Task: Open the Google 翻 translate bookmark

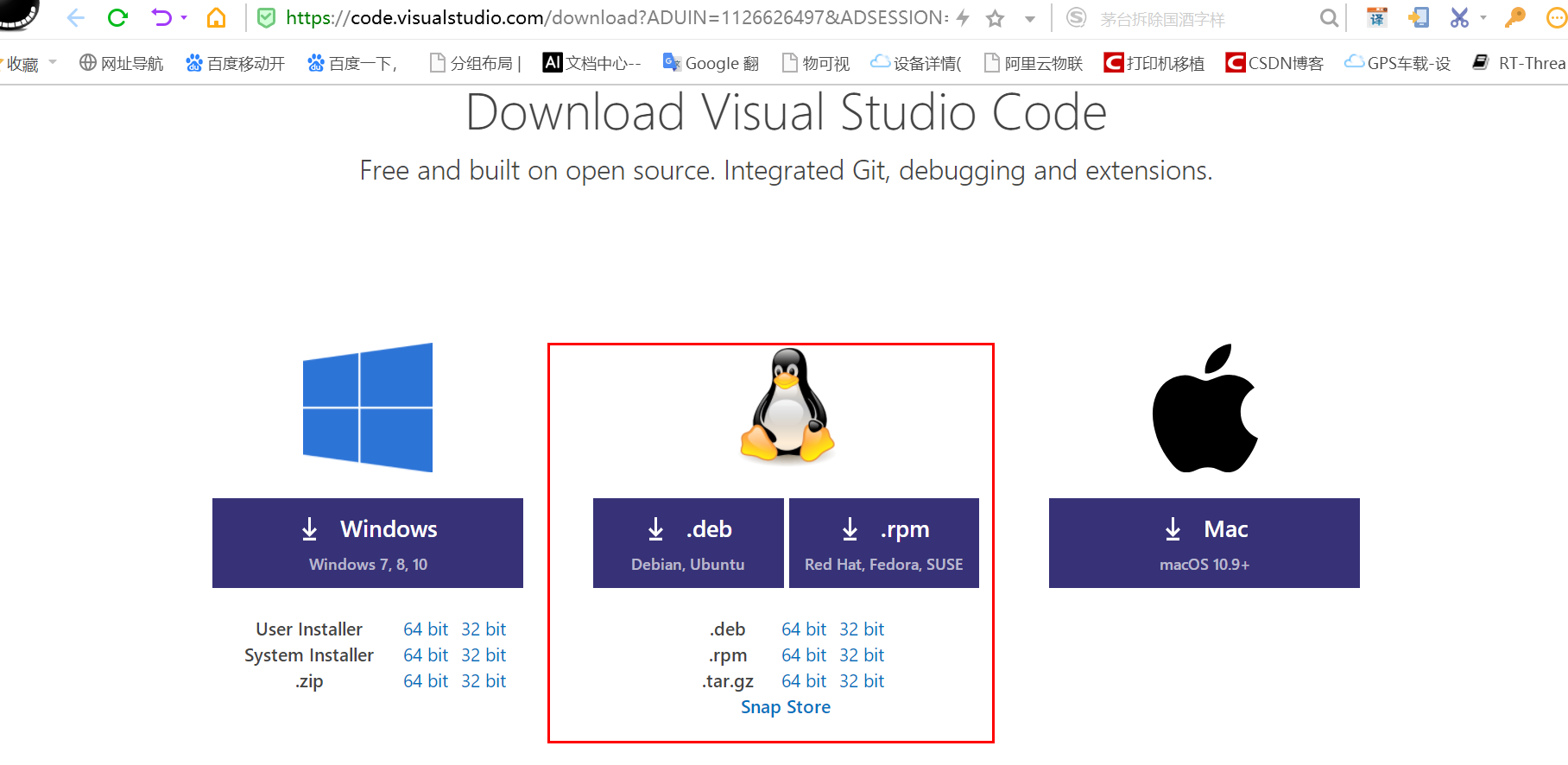Action: tap(711, 63)
